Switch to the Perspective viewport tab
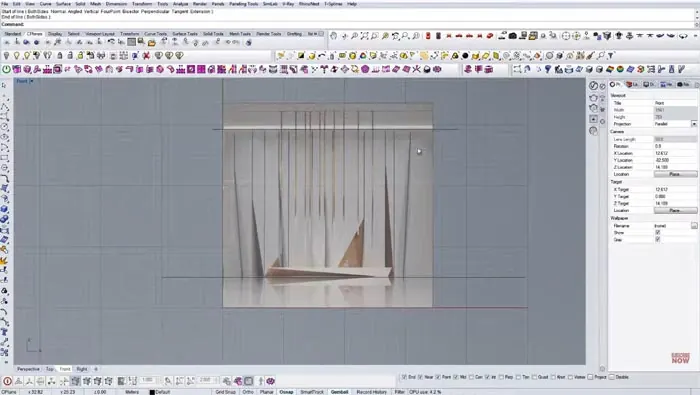This screenshot has height=395, width=700. pyautogui.click(x=28, y=369)
